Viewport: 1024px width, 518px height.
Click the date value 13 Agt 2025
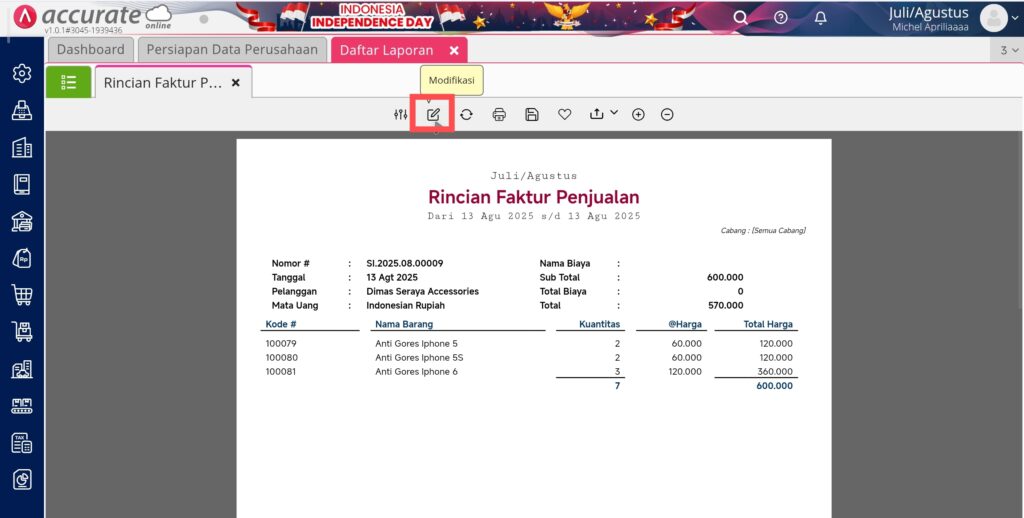point(392,278)
